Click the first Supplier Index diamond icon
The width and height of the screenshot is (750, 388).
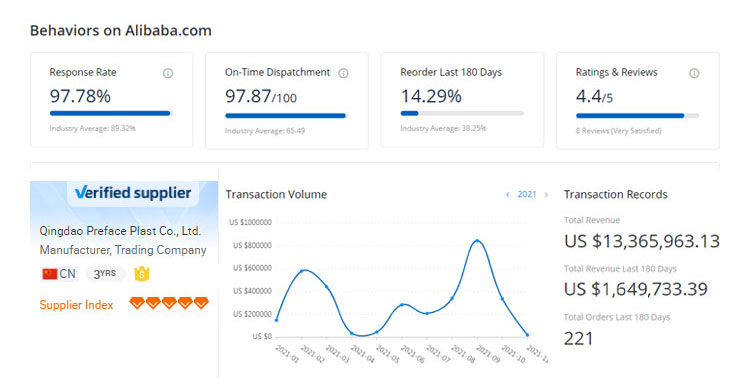point(137,303)
